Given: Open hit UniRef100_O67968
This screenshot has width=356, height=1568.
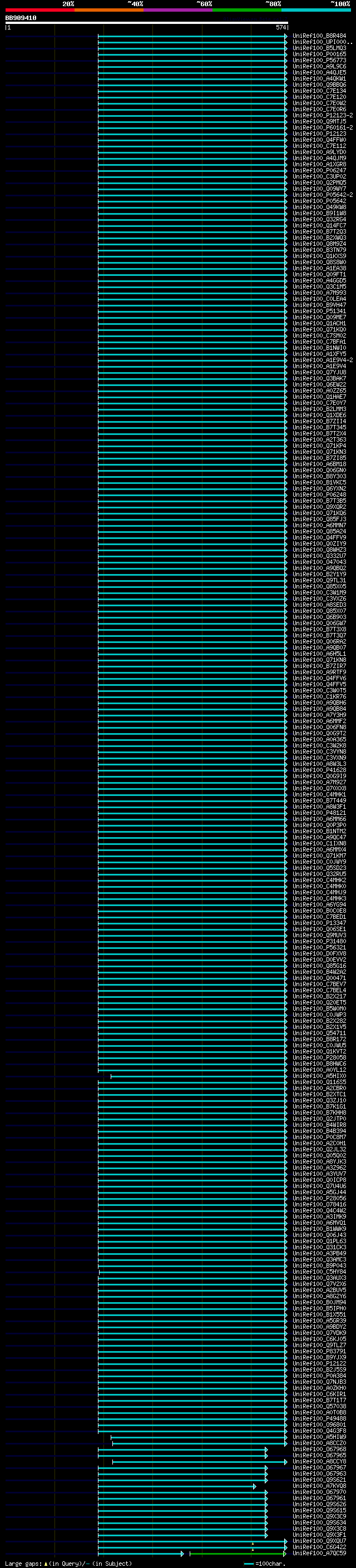Looking at the screenshot, I should tap(319, 1449).
